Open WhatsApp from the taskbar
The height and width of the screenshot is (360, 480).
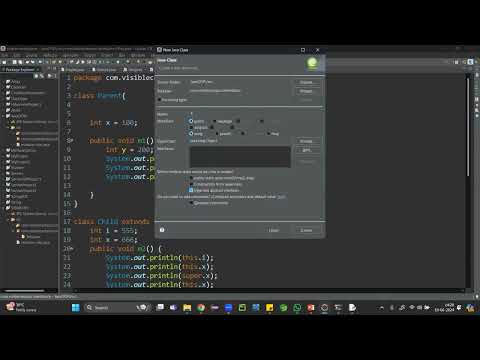297,307
